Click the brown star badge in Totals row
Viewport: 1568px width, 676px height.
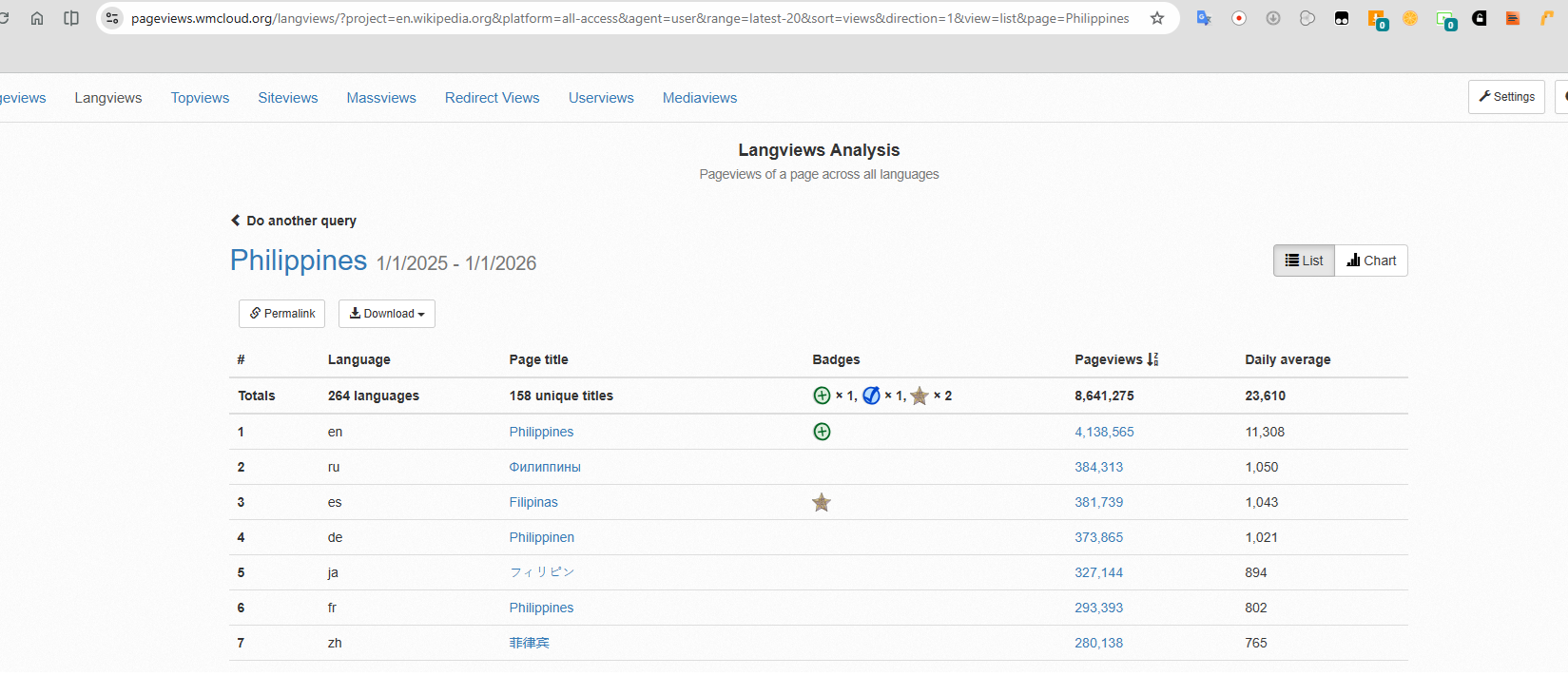pyautogui.click(x=920, y=396)
